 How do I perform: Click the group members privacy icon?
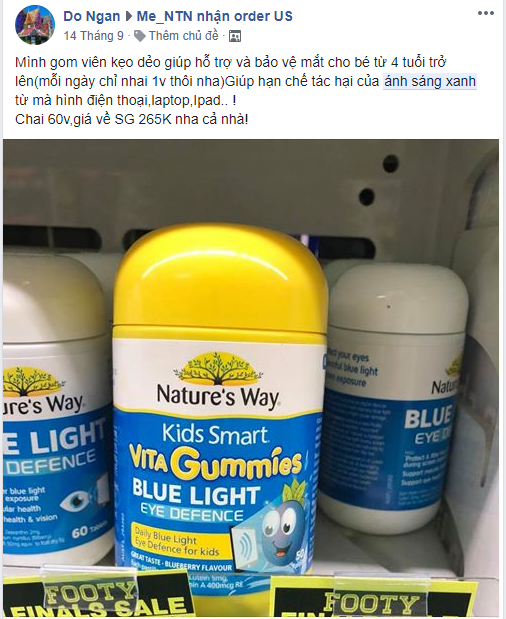(235, 36)
